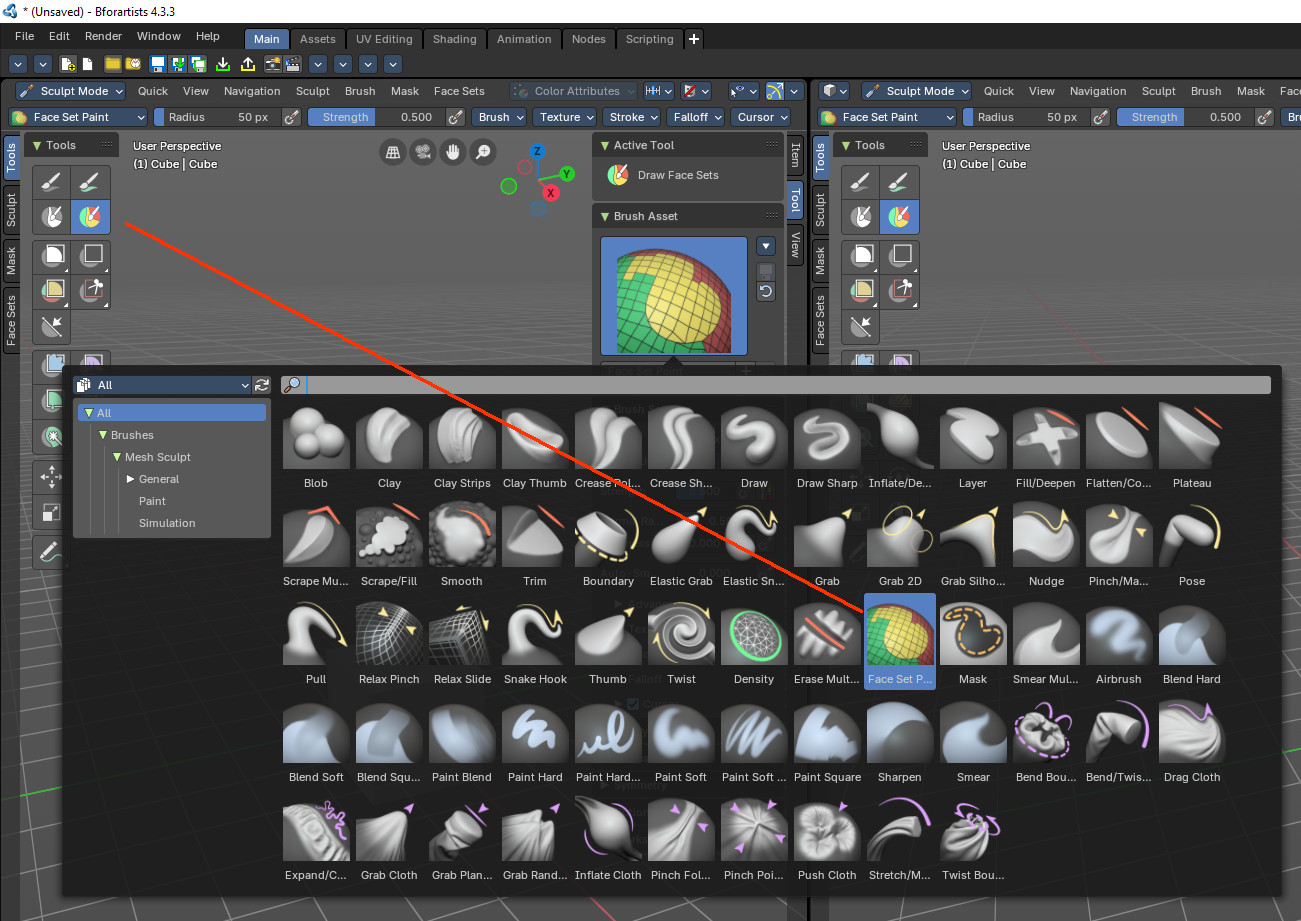The image size is (1301, 921).
Task: Pick the Clay Strips brush
Action: [462, 445]
